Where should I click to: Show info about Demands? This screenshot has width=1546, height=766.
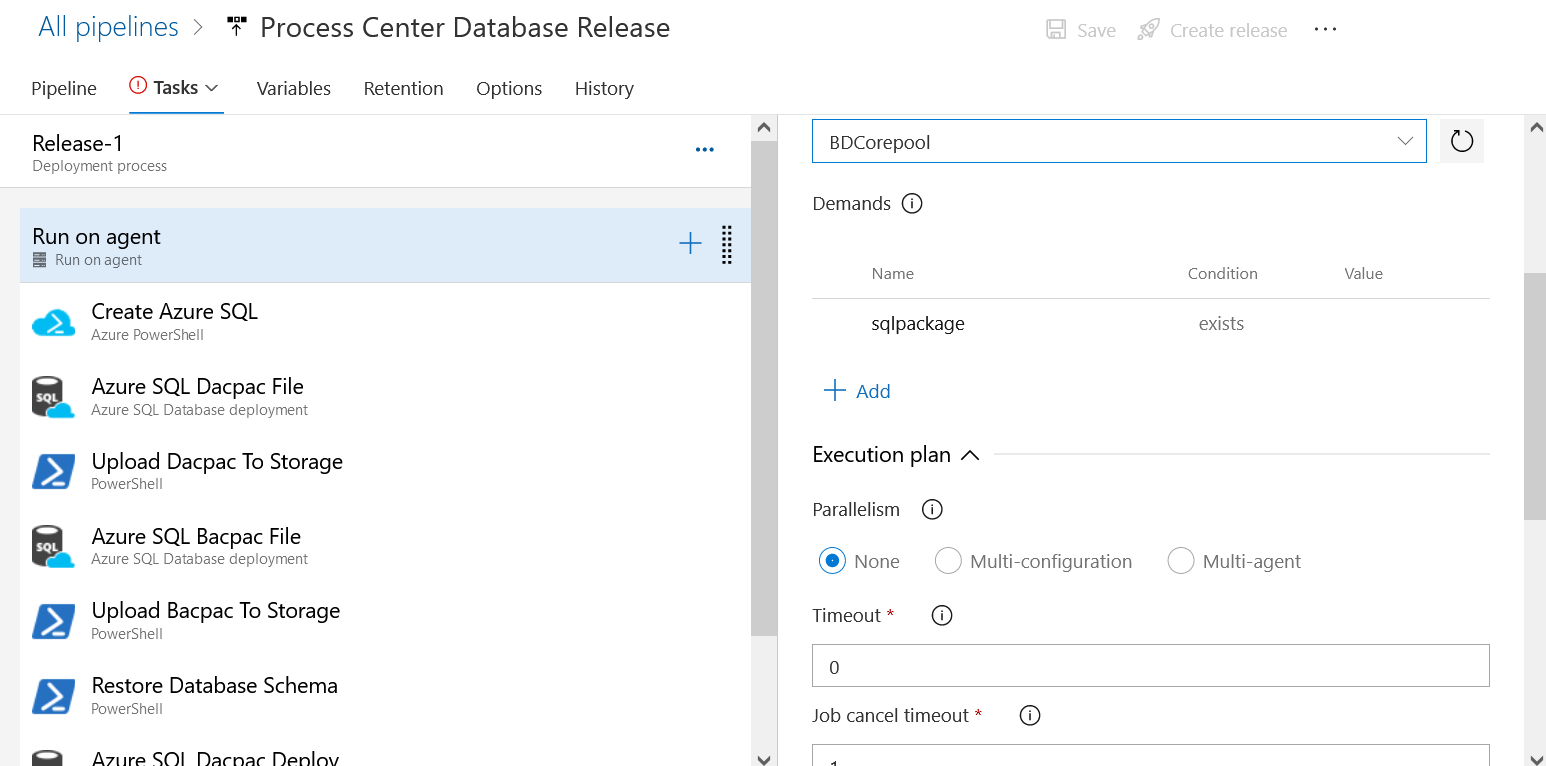tap(912, 204)
